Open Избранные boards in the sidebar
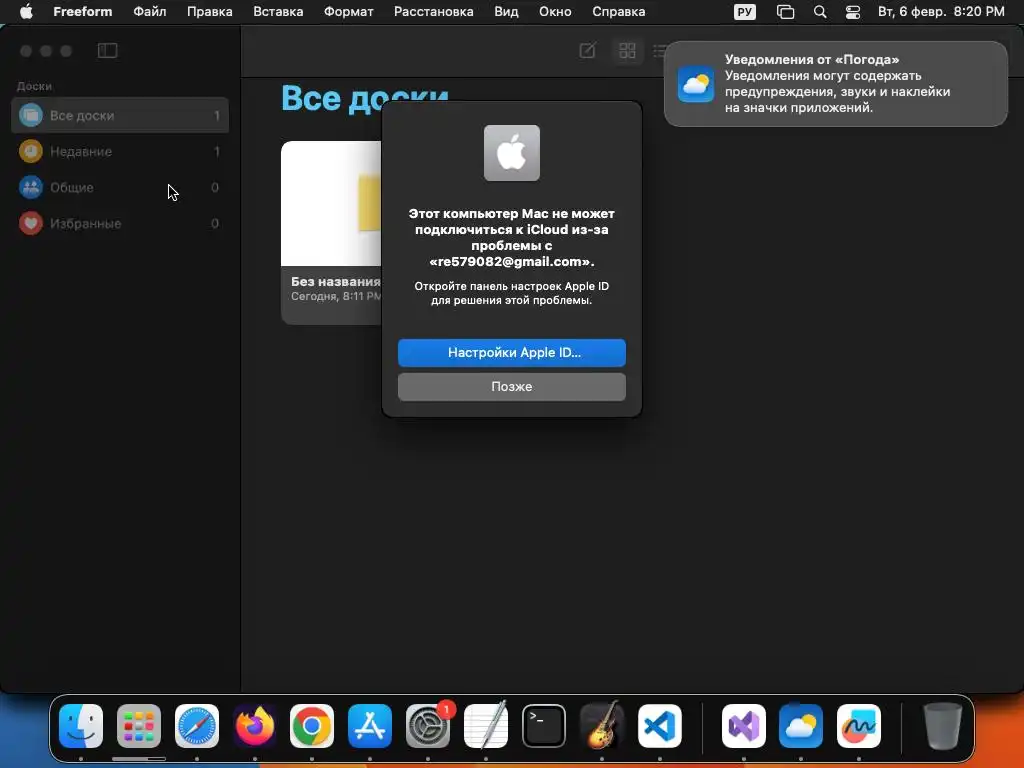This screenshot has width=1024, height=768. click(x=120, y=223)
